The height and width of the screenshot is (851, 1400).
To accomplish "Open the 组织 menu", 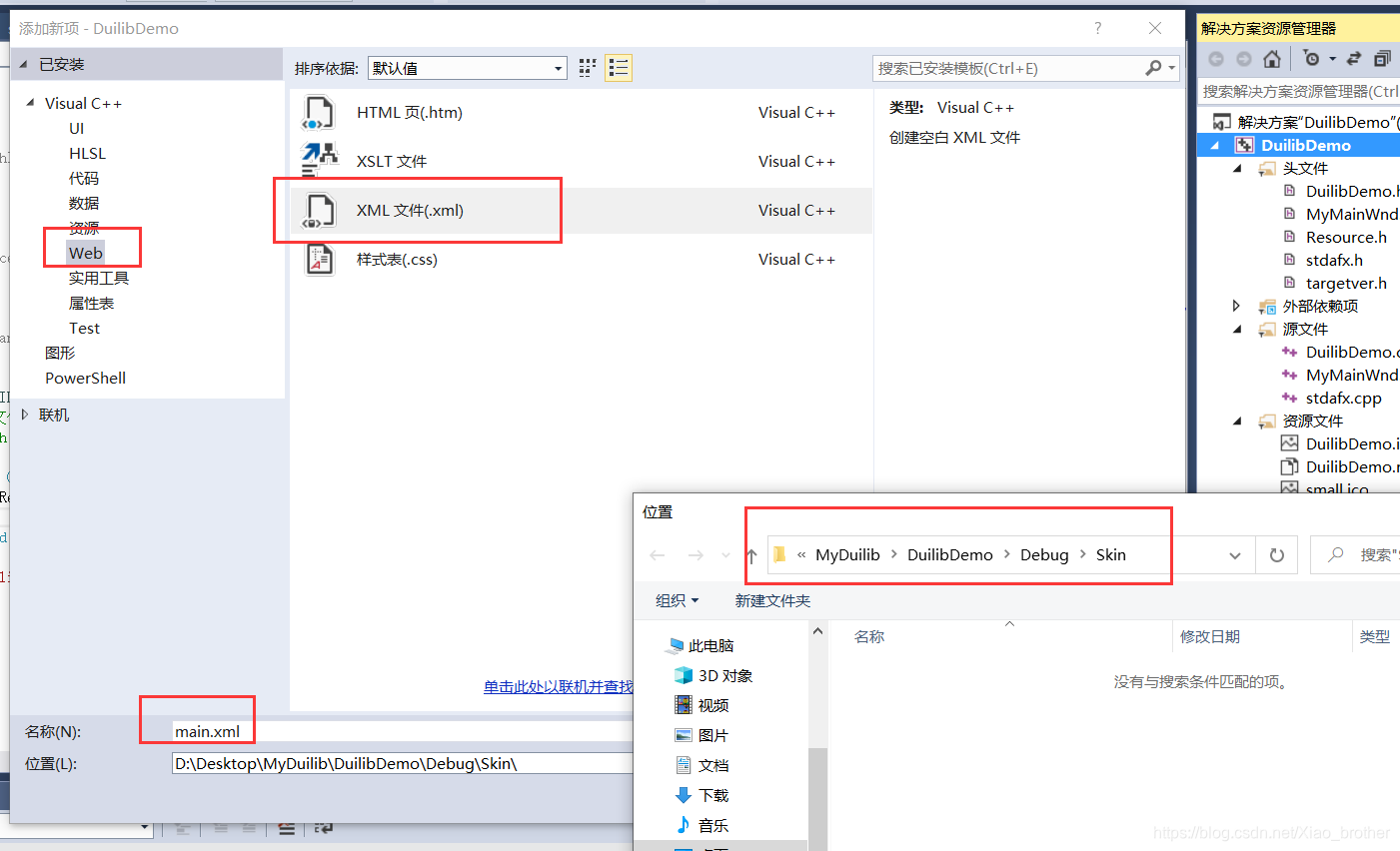I will [677, 600].
